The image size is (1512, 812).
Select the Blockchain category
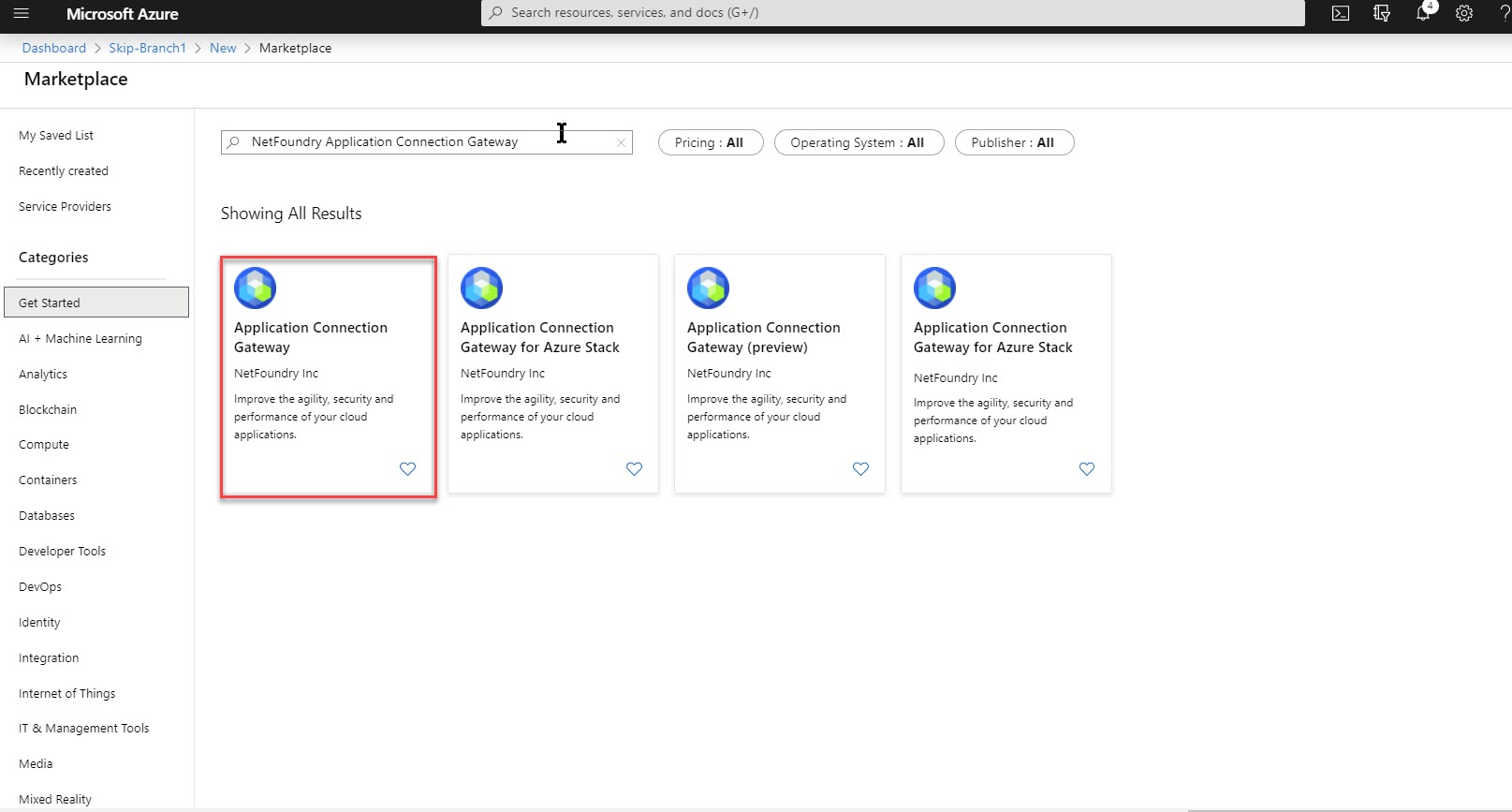pyautogui.click(x=48, y=410)
